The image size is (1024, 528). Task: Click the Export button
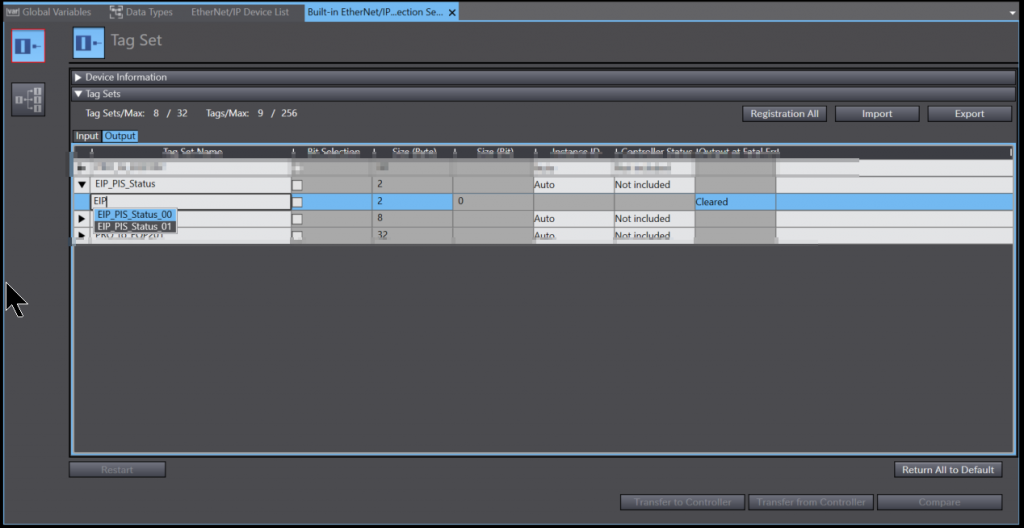pyautogui.click(x=969, y=114)
